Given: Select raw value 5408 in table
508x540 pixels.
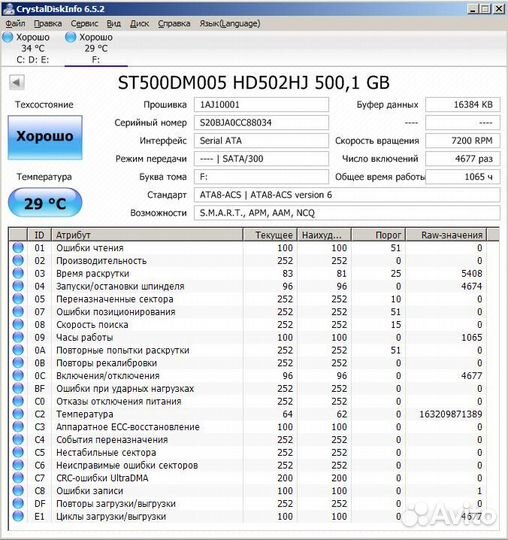Looking at the screenshot, I should (x=471, y=273).
